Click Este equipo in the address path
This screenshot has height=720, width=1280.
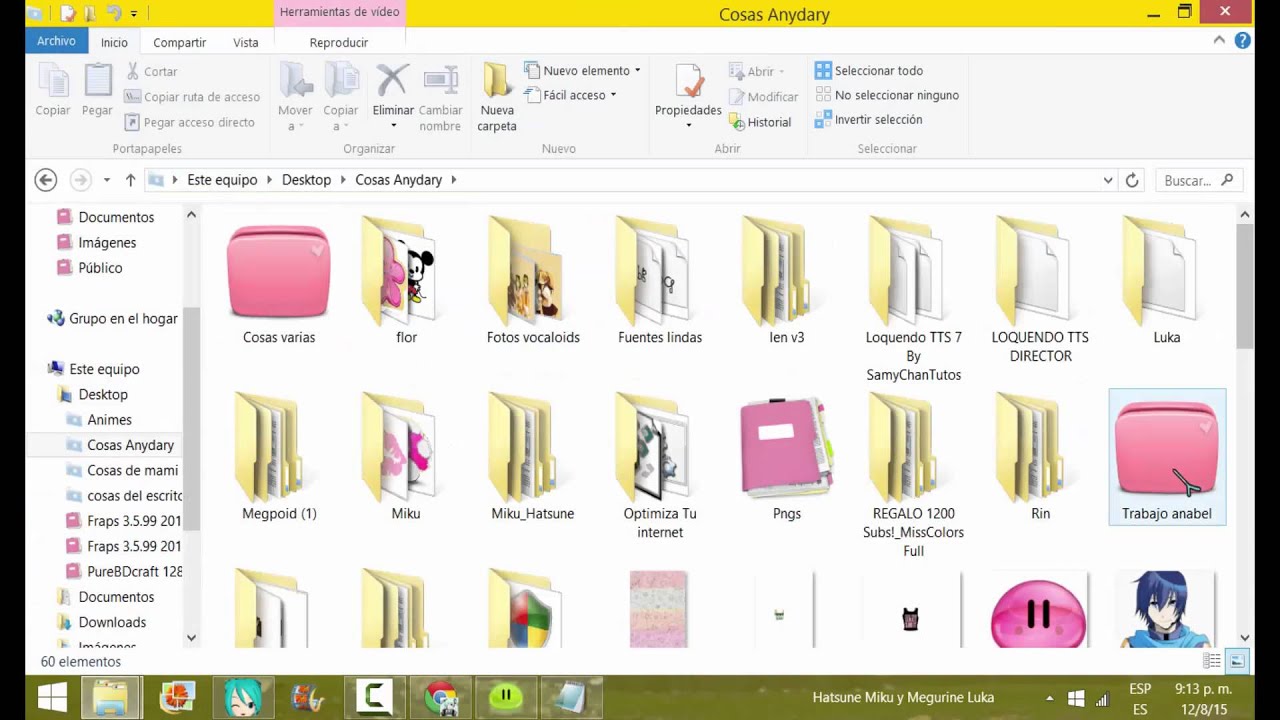pos(222,180)
